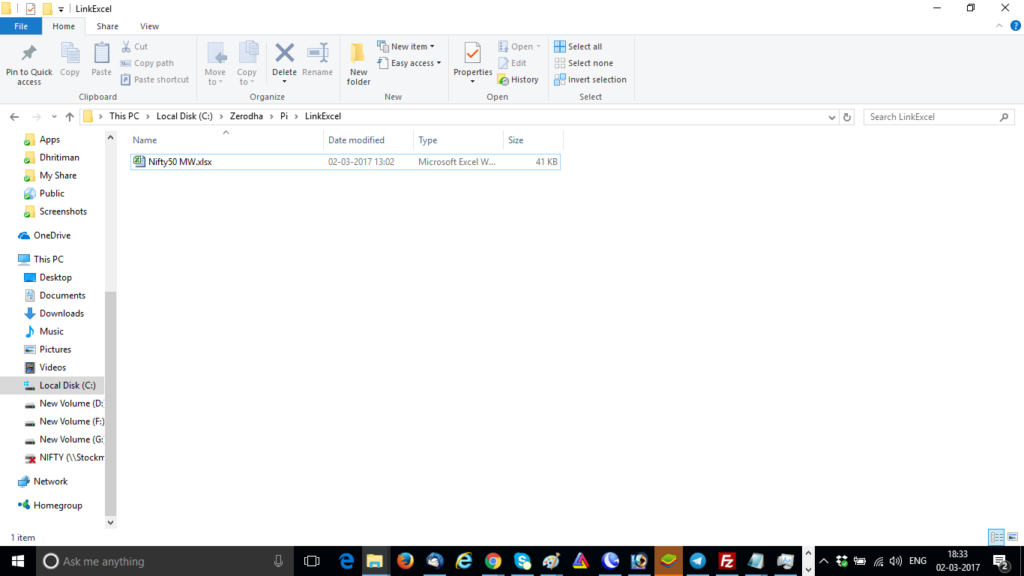Select Downloads in navigation pane
This screenshot has height=576, width=1024.
[x=61, y=313]
